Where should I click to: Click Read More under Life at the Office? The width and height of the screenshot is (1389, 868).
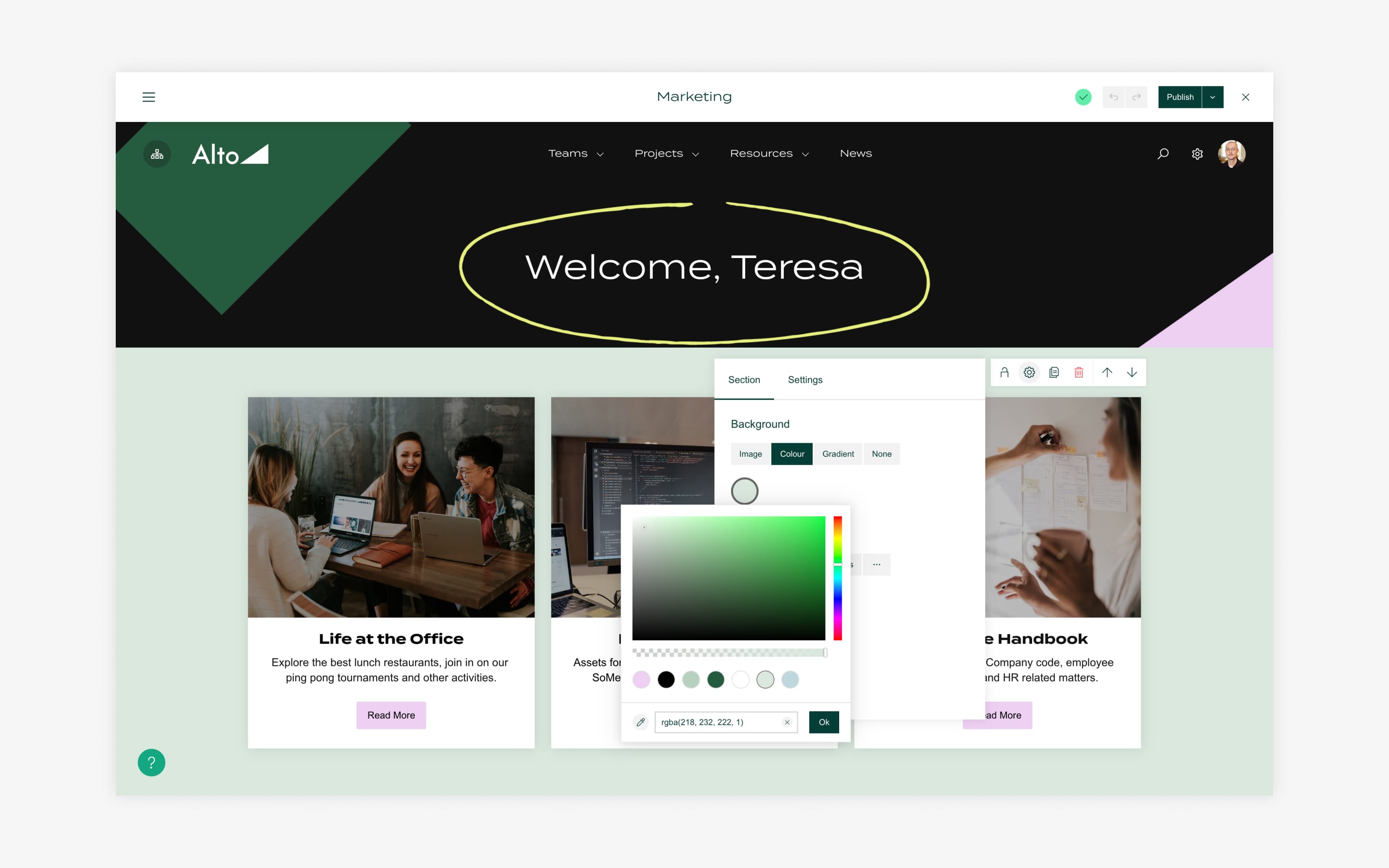tap(390, 714)
